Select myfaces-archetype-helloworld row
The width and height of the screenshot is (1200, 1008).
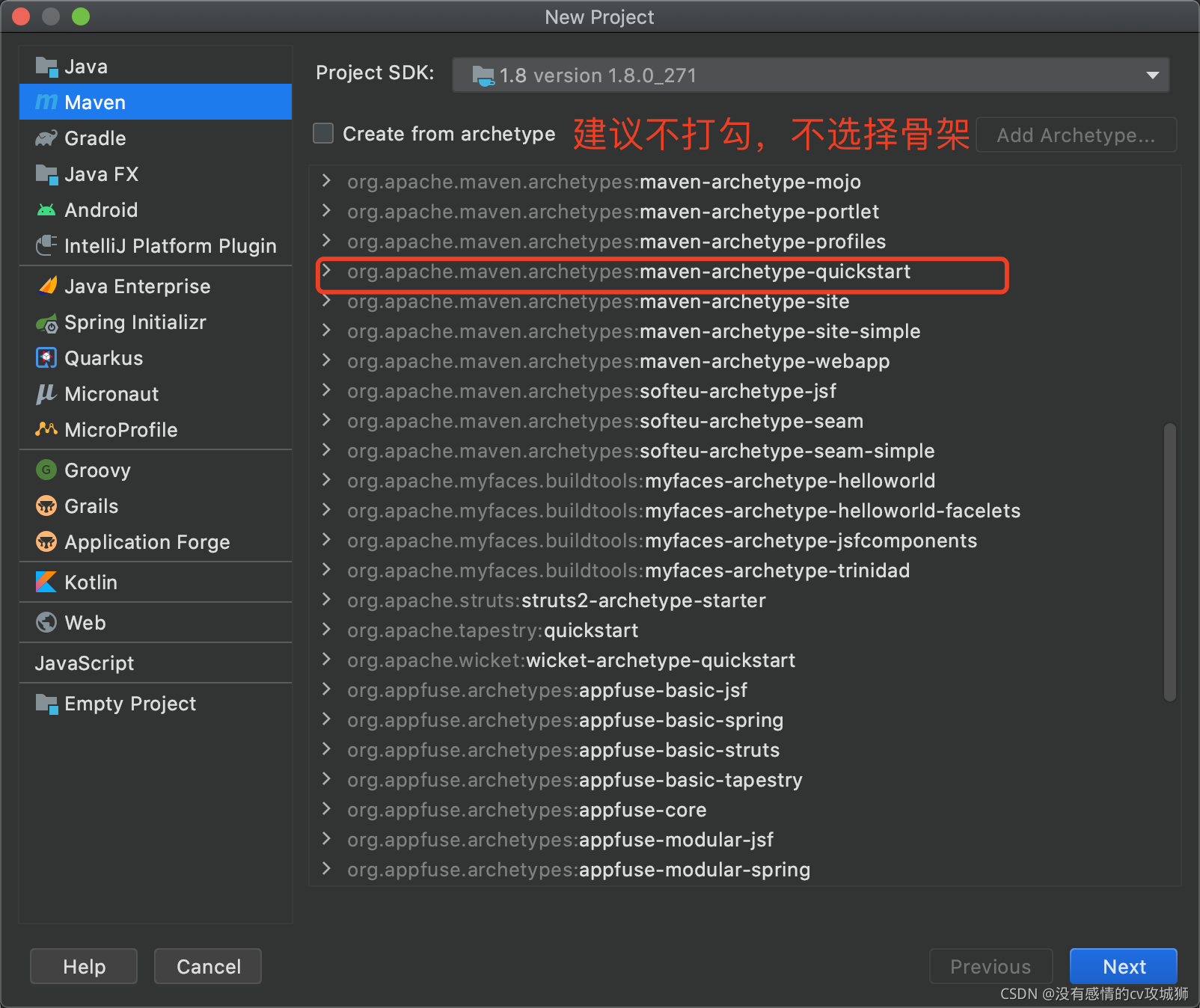pyautogui.click(x=744, y=481)
